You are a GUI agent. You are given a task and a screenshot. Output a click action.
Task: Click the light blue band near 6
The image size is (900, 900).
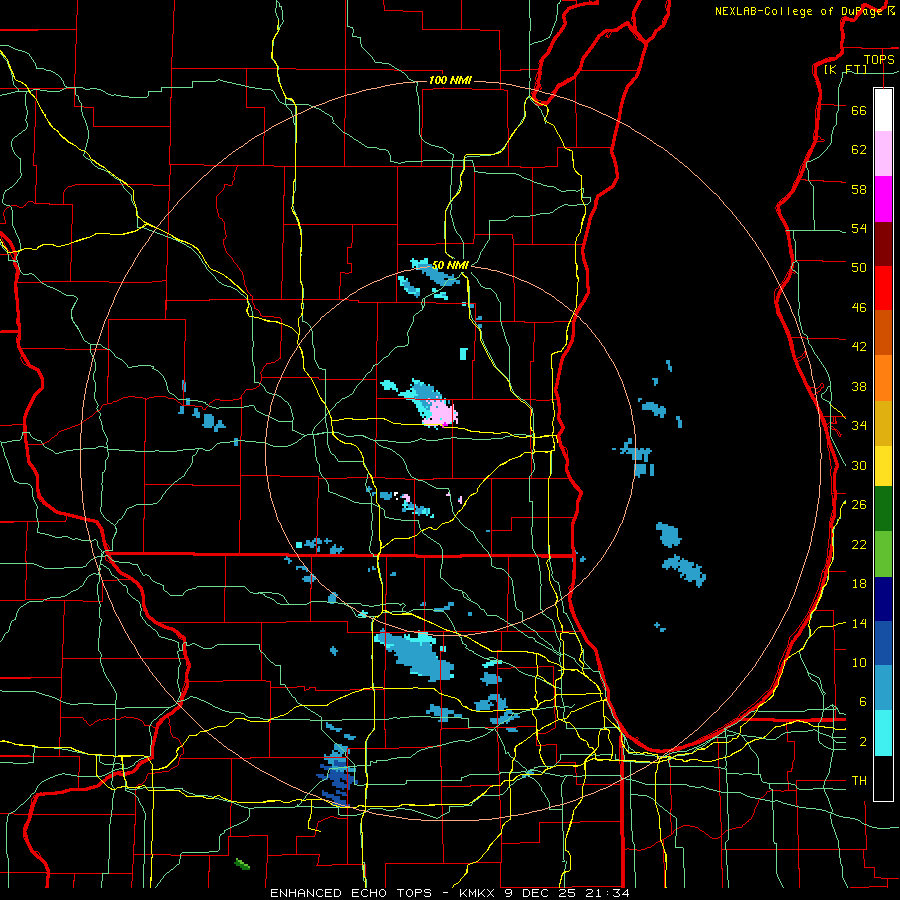click(x=883, y=688)
